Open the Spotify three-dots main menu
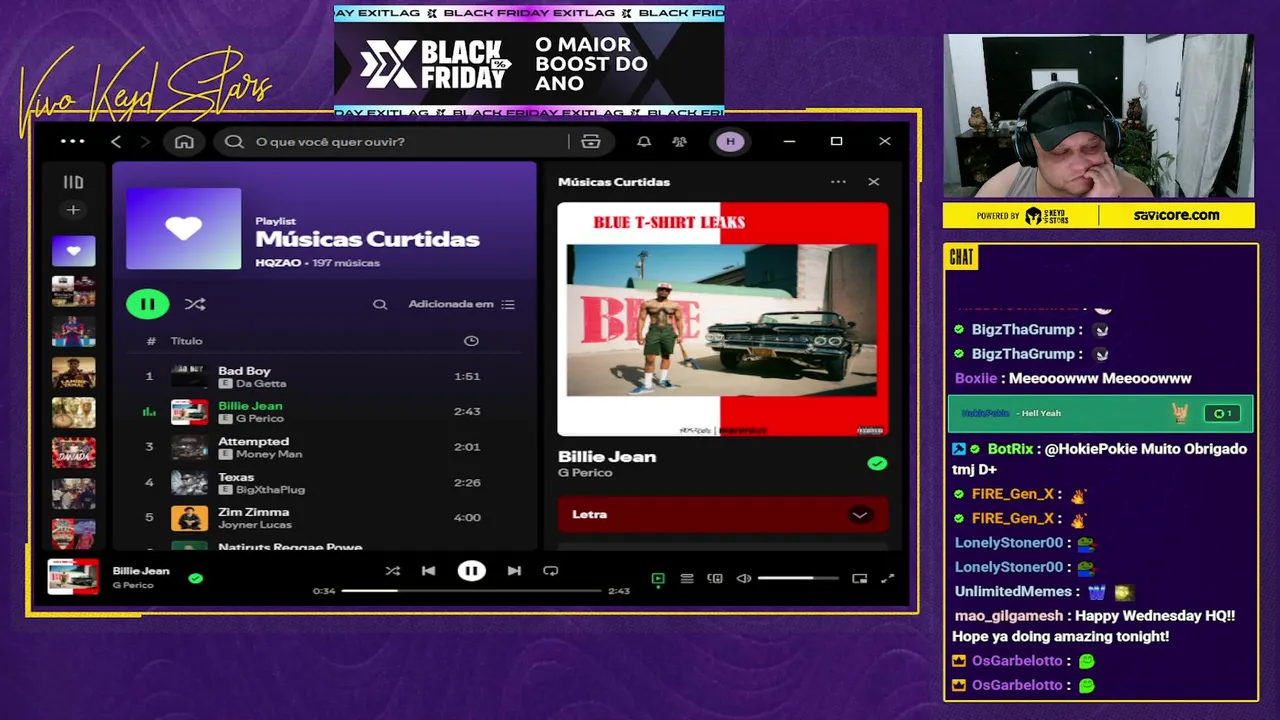1280x720 pixels. point(73,141)
